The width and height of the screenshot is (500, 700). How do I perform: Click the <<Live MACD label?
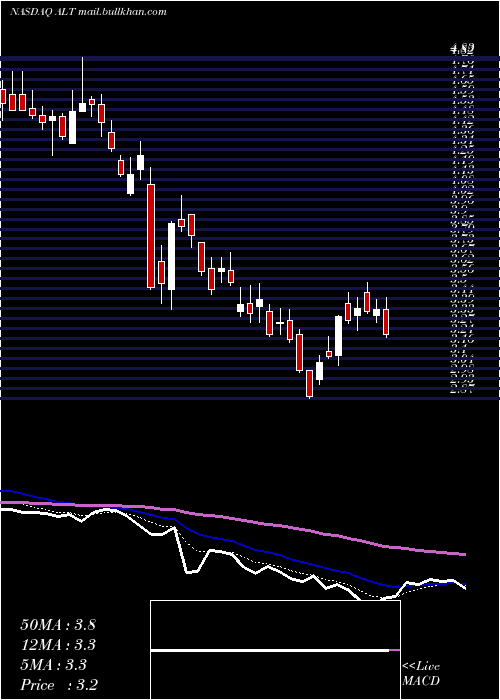click(x=421, y=674)
